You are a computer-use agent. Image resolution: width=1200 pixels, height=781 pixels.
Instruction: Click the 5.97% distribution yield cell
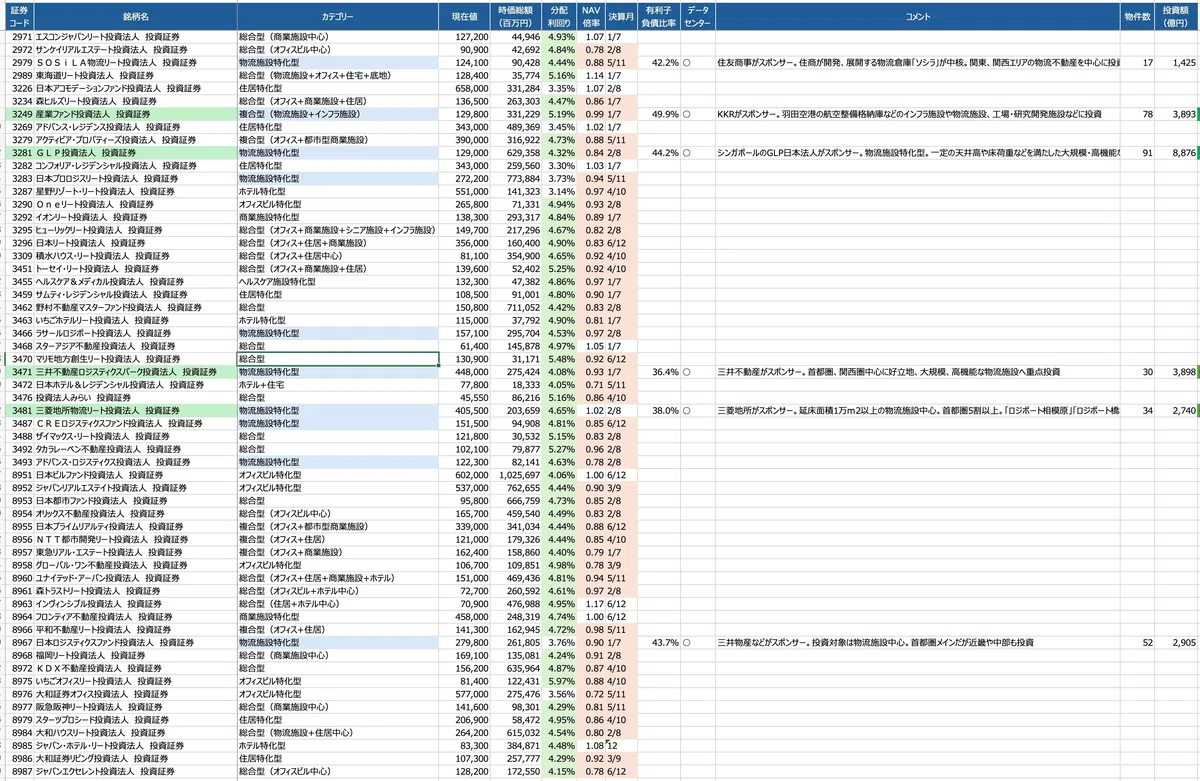[x=561, y=682]
